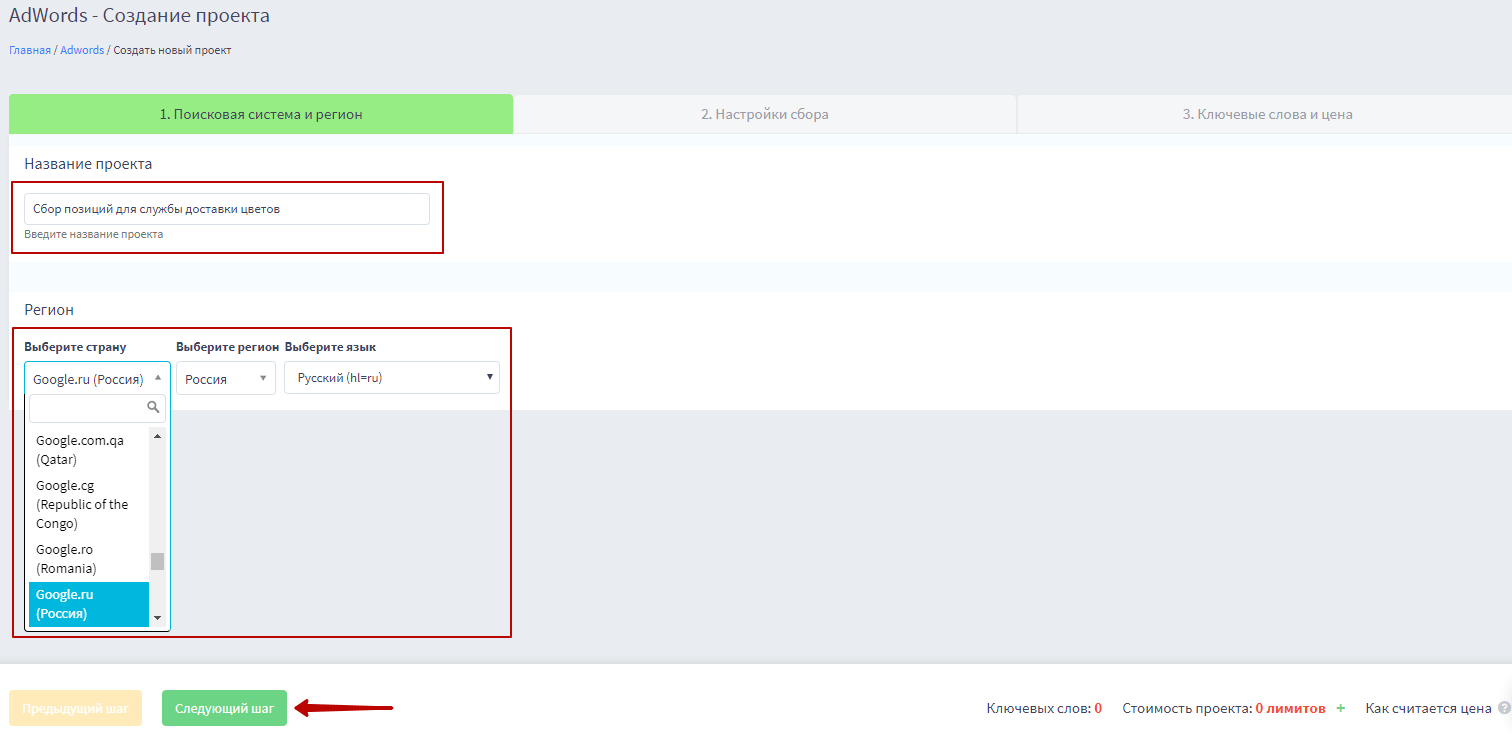Viewport: 1512px width, 734px height.
Task: Click the Выберите страну label
Action: click(x=76, y=347)
